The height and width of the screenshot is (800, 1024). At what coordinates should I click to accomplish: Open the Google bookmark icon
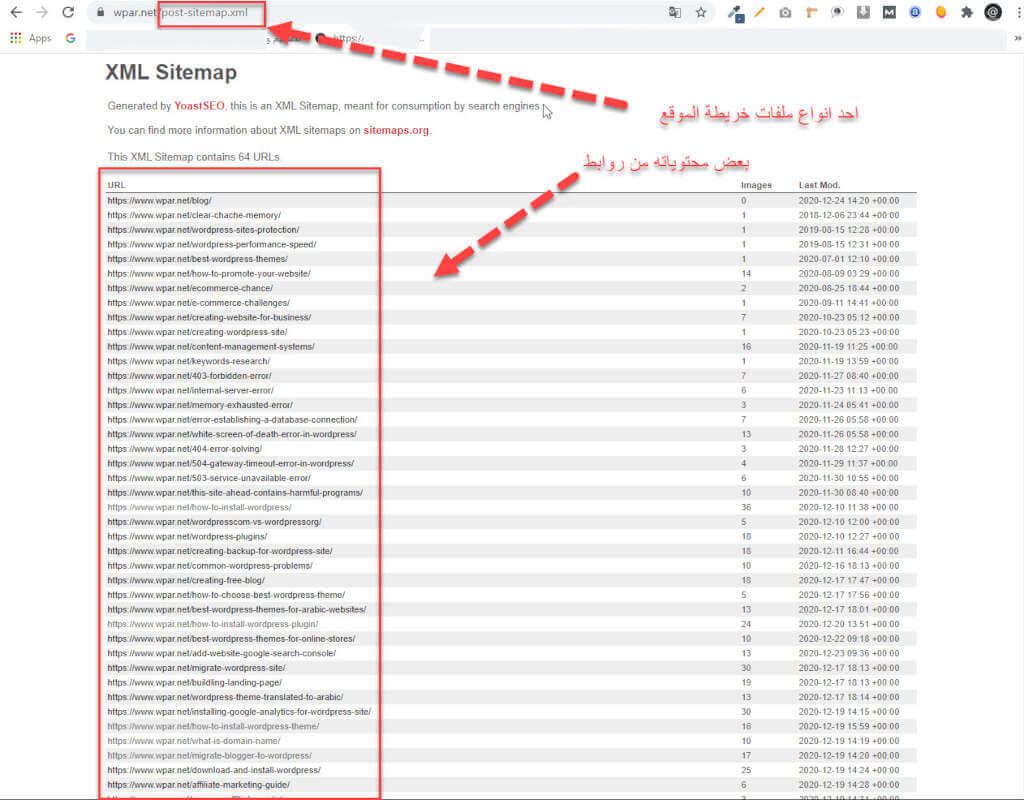click(x=71, y=39)
